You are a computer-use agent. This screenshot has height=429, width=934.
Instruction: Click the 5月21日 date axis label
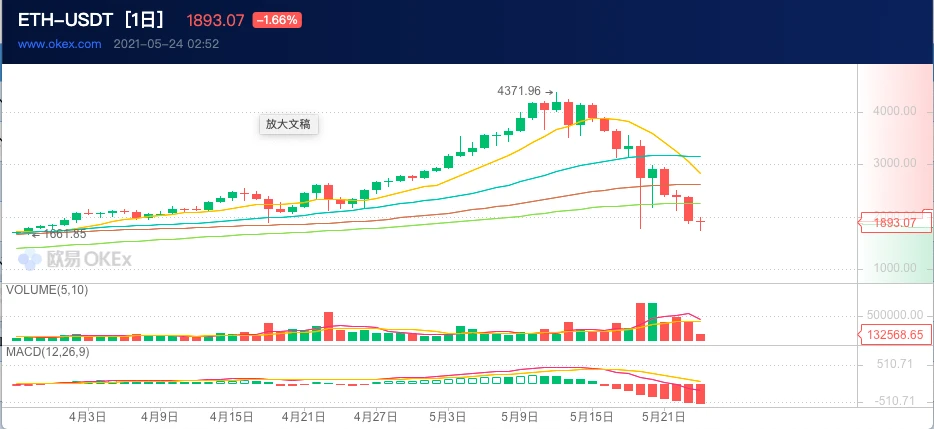(x=665, y=416)
